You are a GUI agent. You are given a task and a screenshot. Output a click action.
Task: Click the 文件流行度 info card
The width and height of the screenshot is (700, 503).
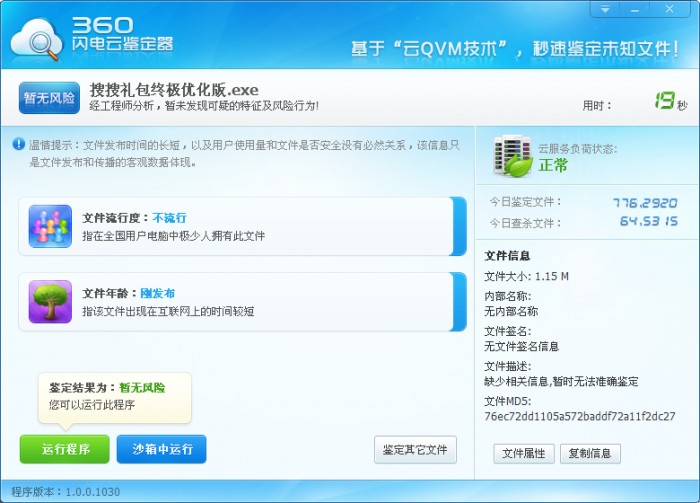[x=242, y=226]
